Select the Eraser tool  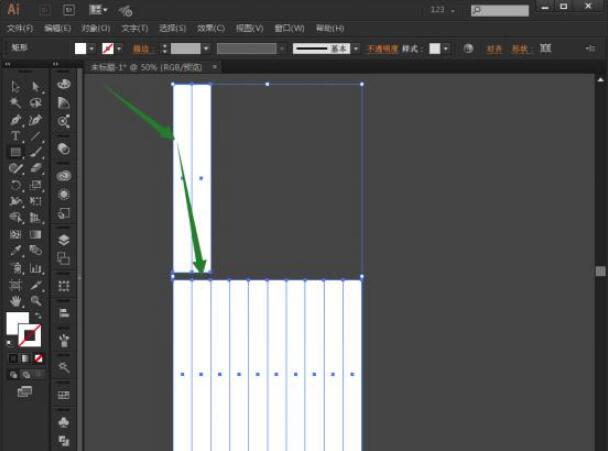[x=36, y=168]
